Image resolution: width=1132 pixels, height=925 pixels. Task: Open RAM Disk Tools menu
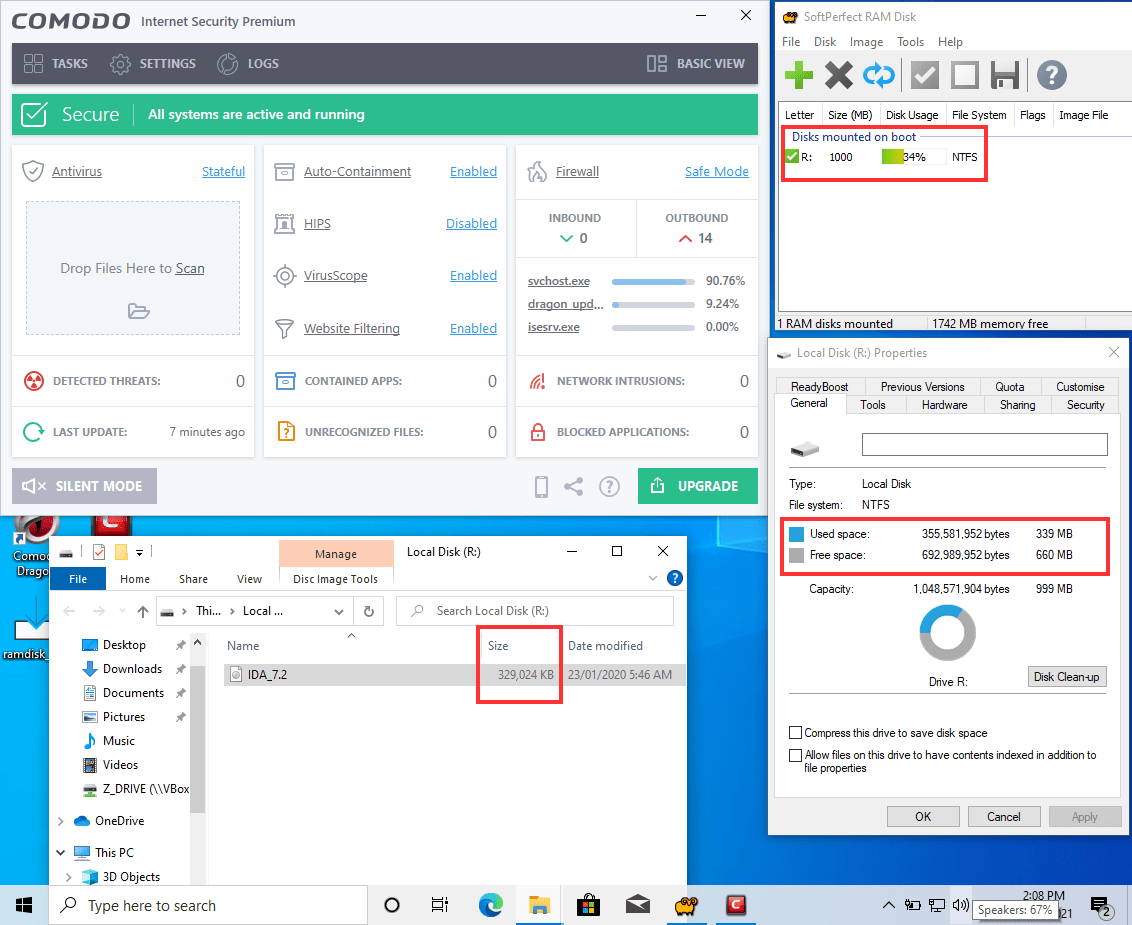[x=910, y=42]
